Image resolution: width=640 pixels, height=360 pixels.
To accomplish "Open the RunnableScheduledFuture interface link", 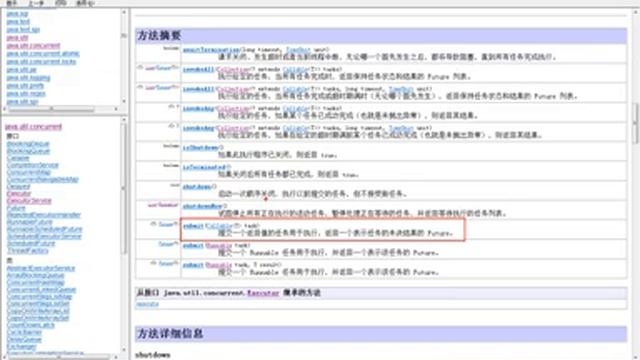I will (44, 229).
